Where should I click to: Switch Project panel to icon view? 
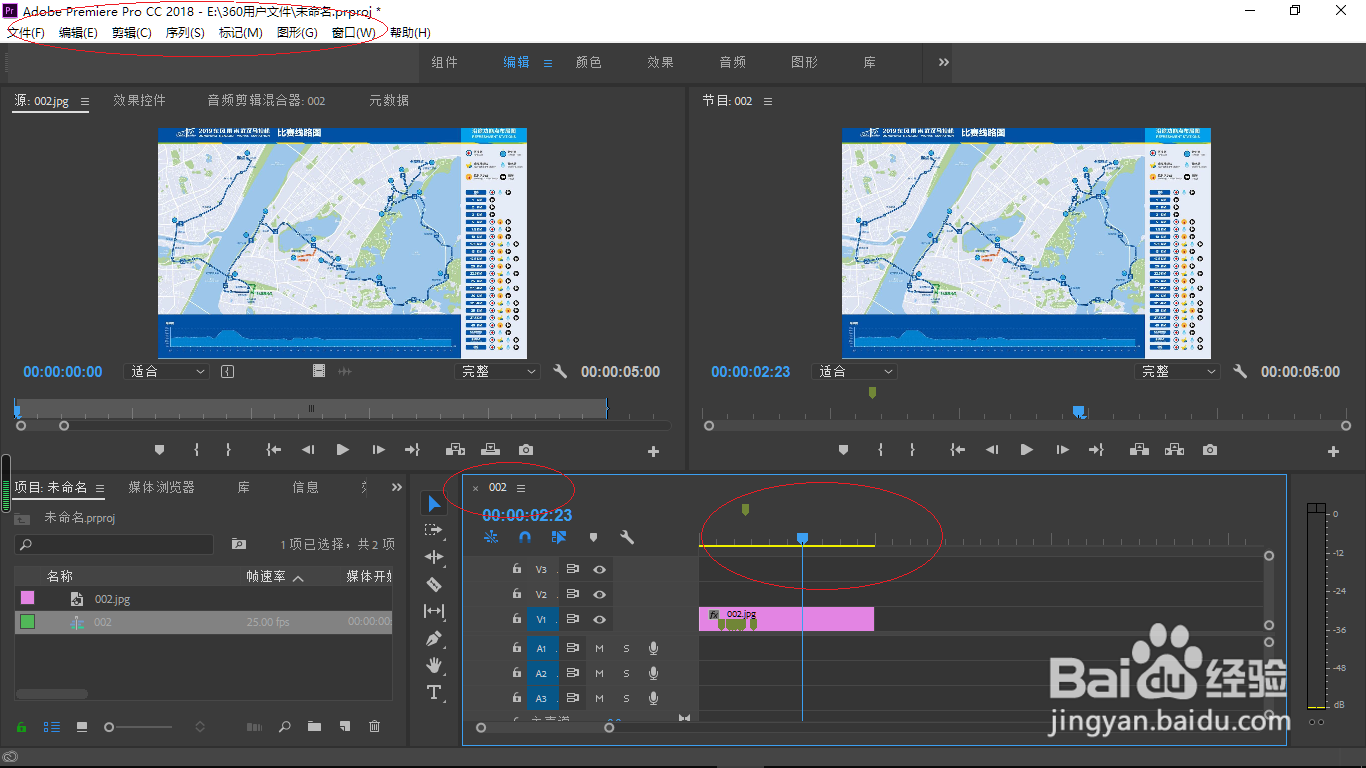(82, 726)
